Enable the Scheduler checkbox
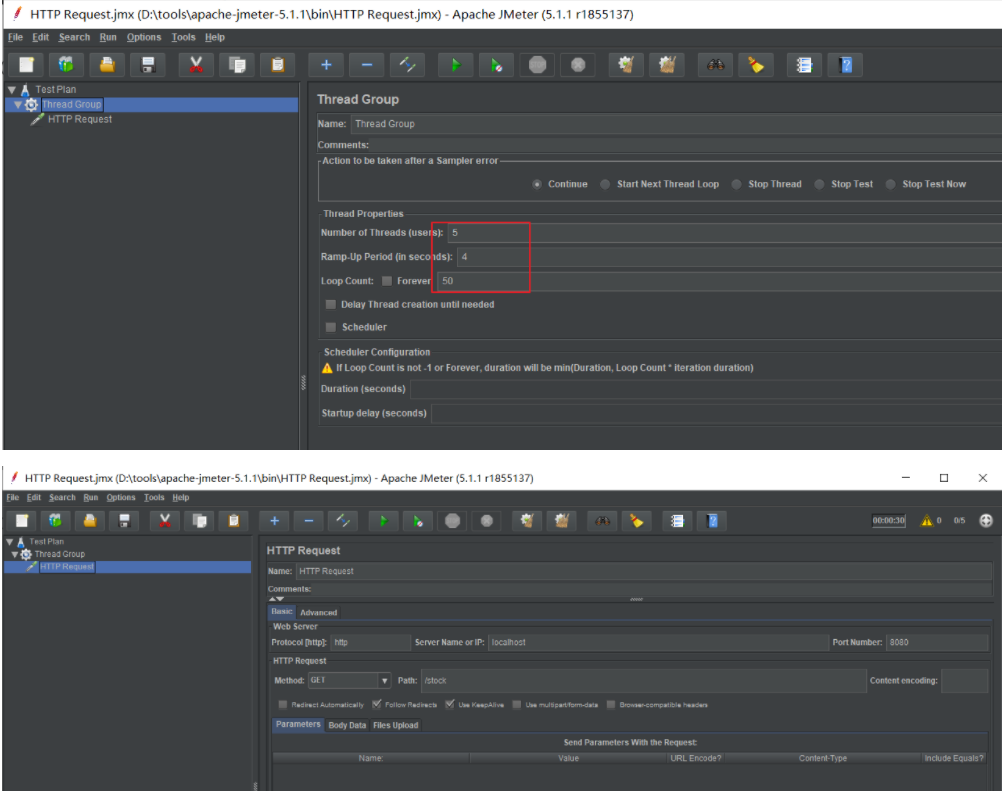The width and height of the screenshot is (1007, 791). tap(331, 327)
